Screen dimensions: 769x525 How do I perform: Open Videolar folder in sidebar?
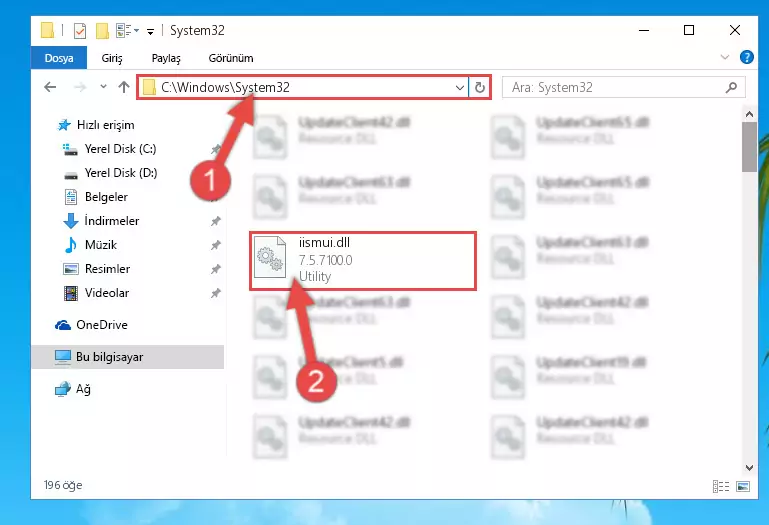(x=107, y=293)
